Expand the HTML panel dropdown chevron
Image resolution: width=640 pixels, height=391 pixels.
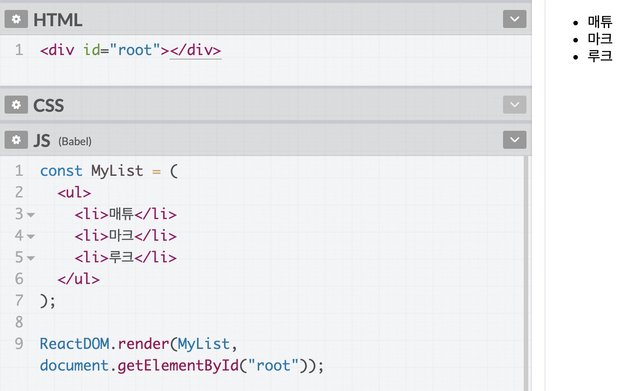(514, 19)
